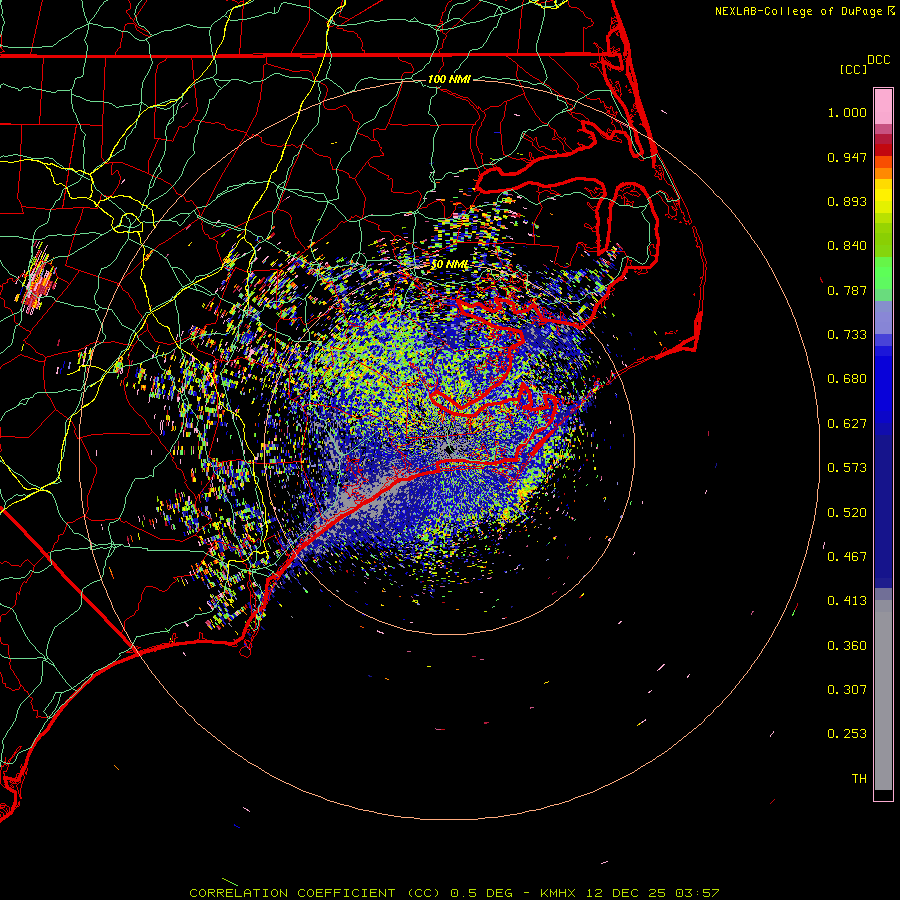Click the NEXLAB-College of DuPage title text
900x900 pixels.
pos(798,11)
